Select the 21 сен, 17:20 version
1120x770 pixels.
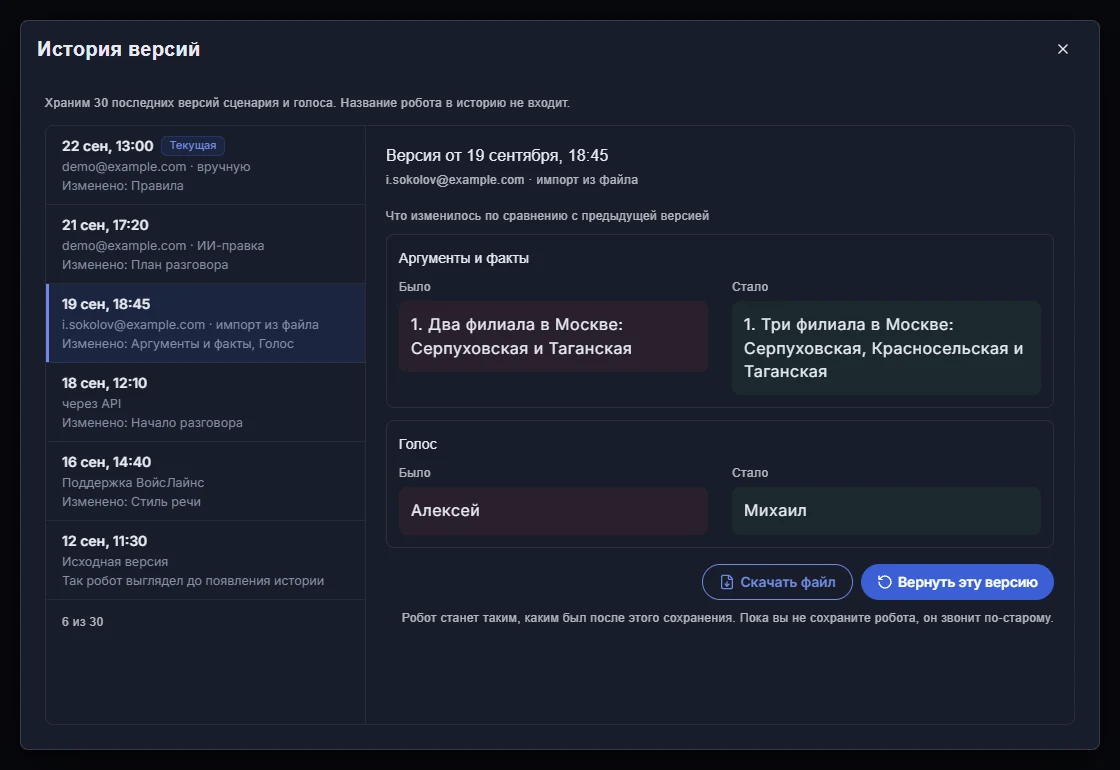pos(206,244)
